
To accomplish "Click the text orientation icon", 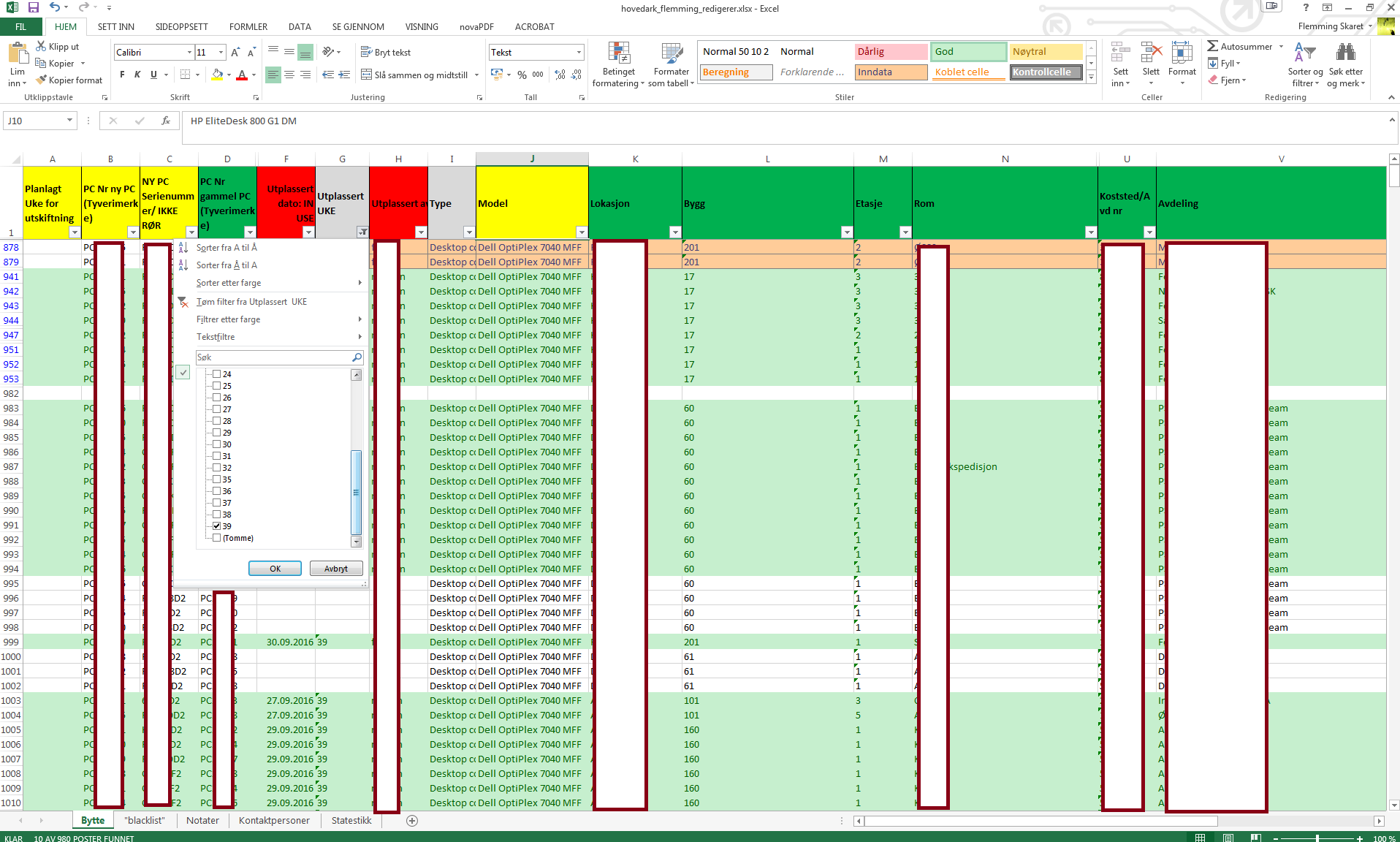I will pos(329,52).
